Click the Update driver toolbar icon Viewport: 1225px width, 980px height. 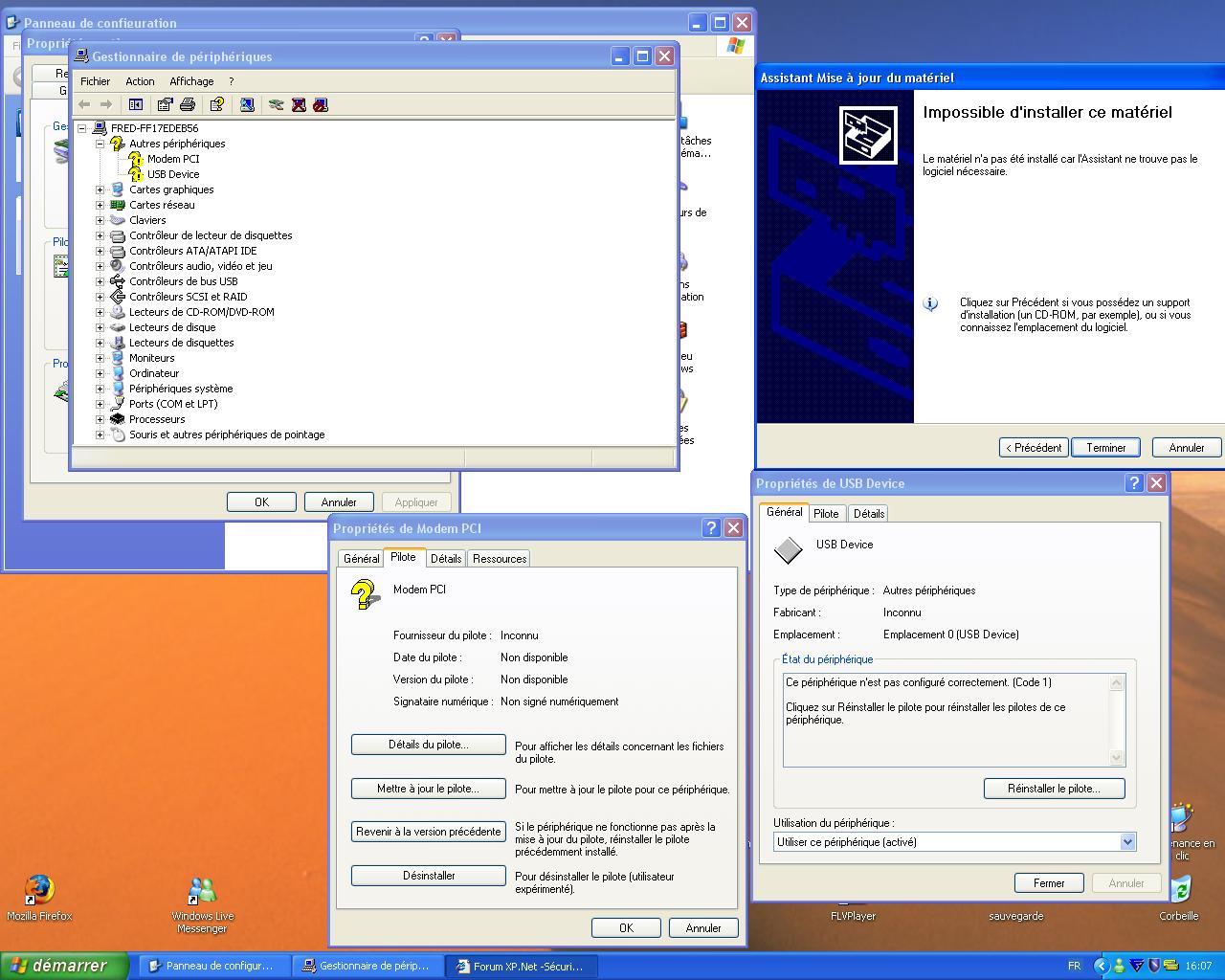coord(277,104)
